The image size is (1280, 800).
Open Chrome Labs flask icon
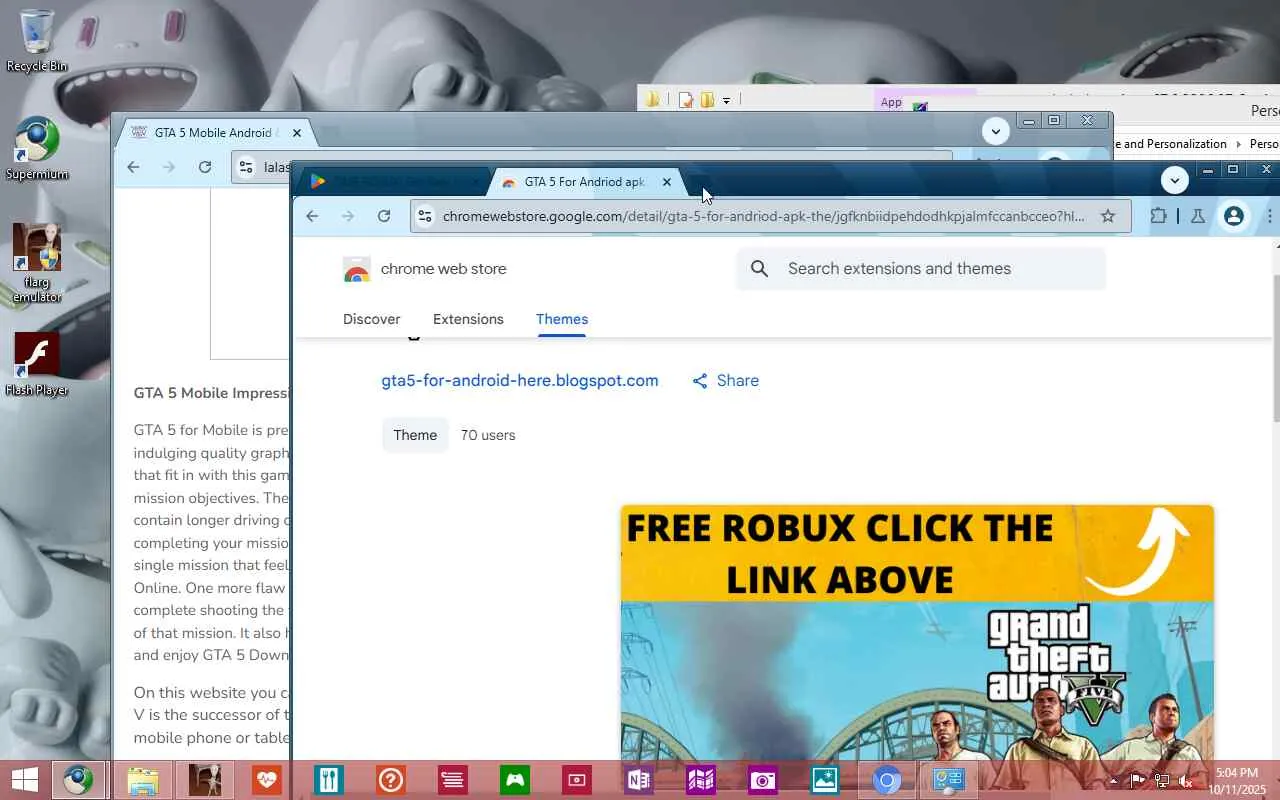1197,216
